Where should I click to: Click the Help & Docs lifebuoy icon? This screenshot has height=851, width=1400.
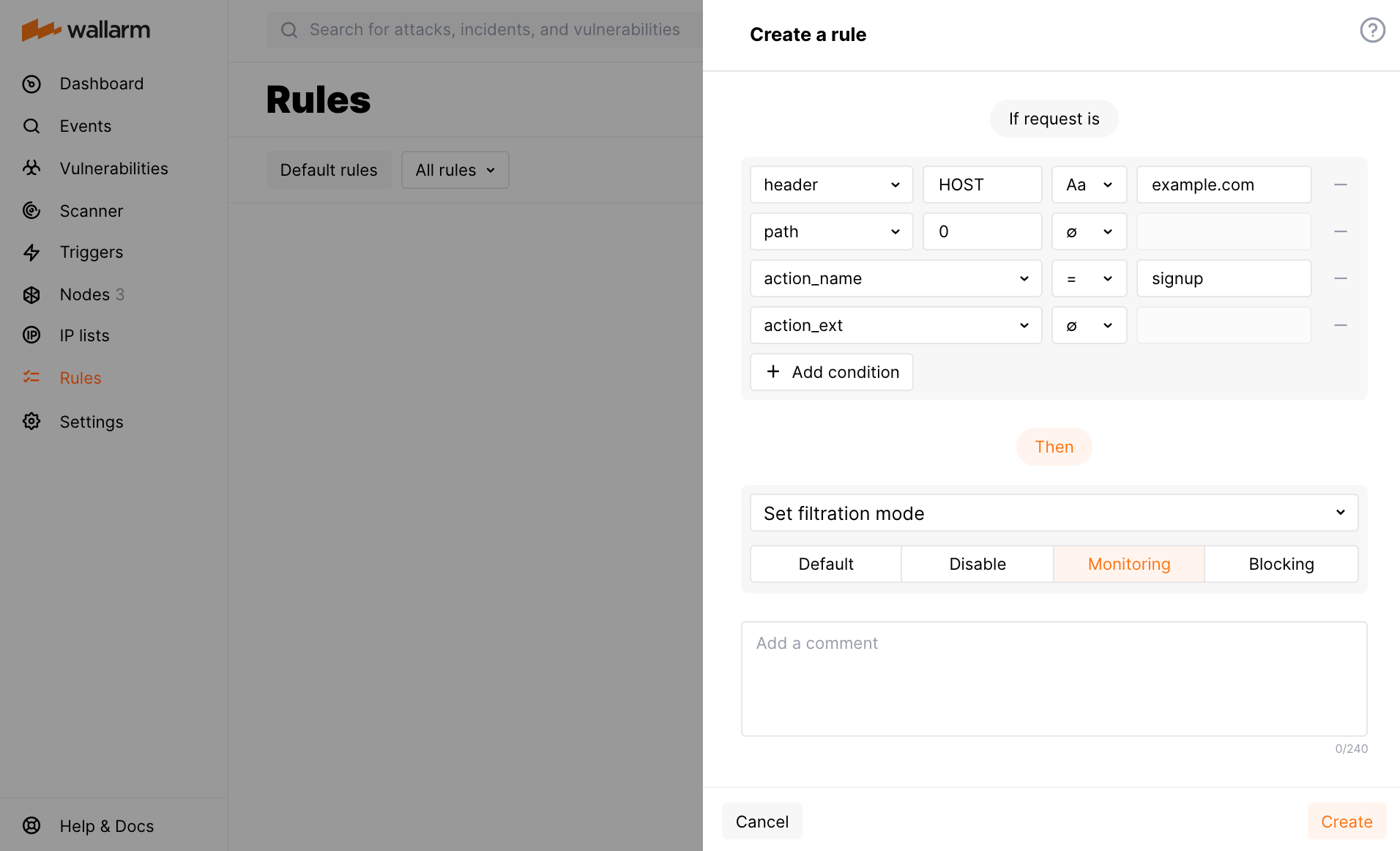[31, 825]
